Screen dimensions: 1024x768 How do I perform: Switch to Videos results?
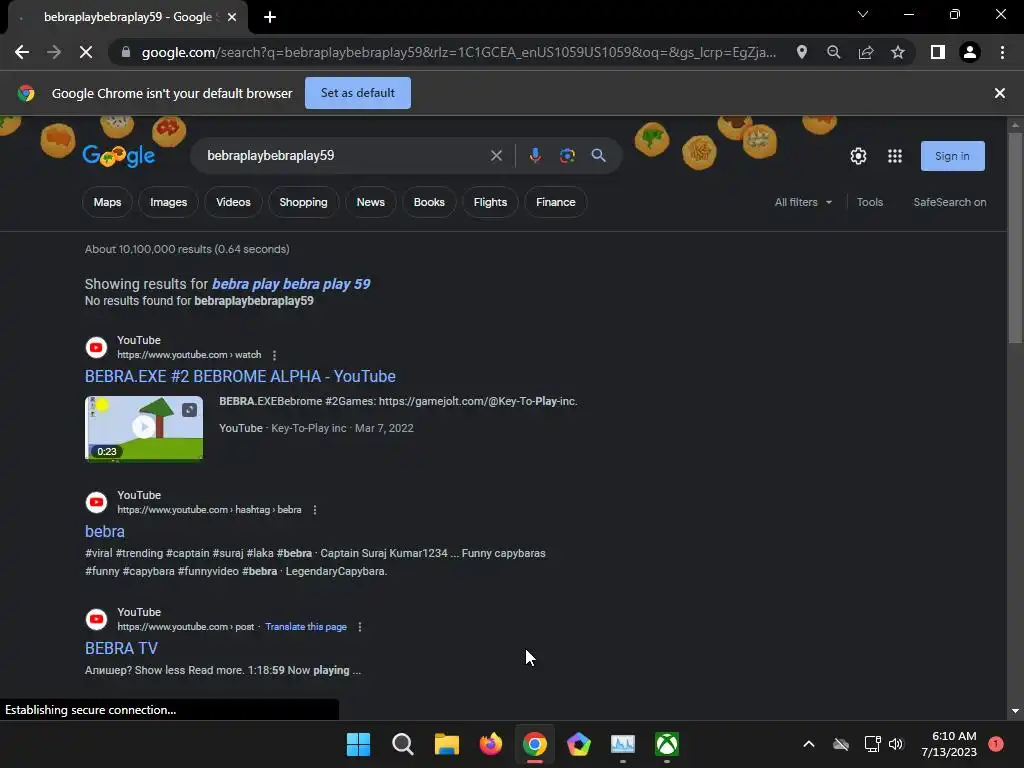coord(233,202)
